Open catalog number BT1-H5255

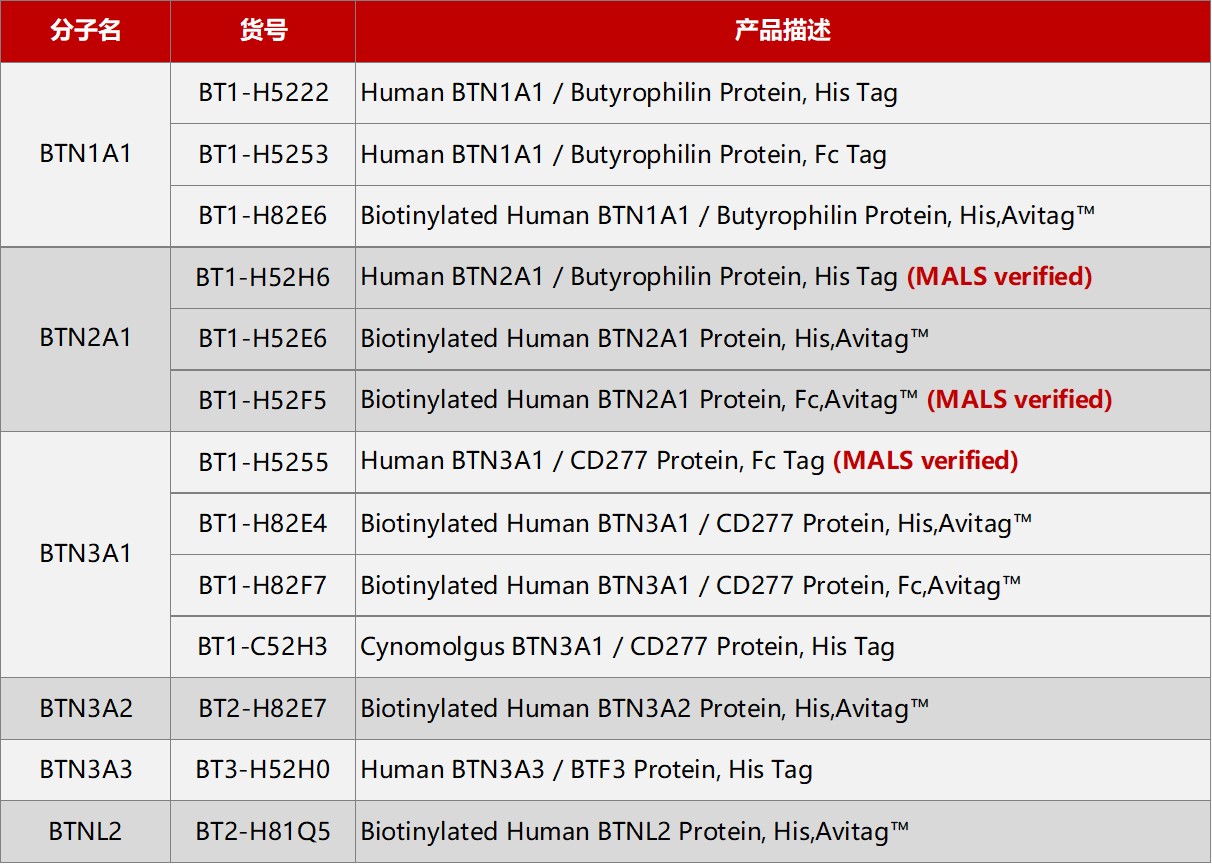263,462
